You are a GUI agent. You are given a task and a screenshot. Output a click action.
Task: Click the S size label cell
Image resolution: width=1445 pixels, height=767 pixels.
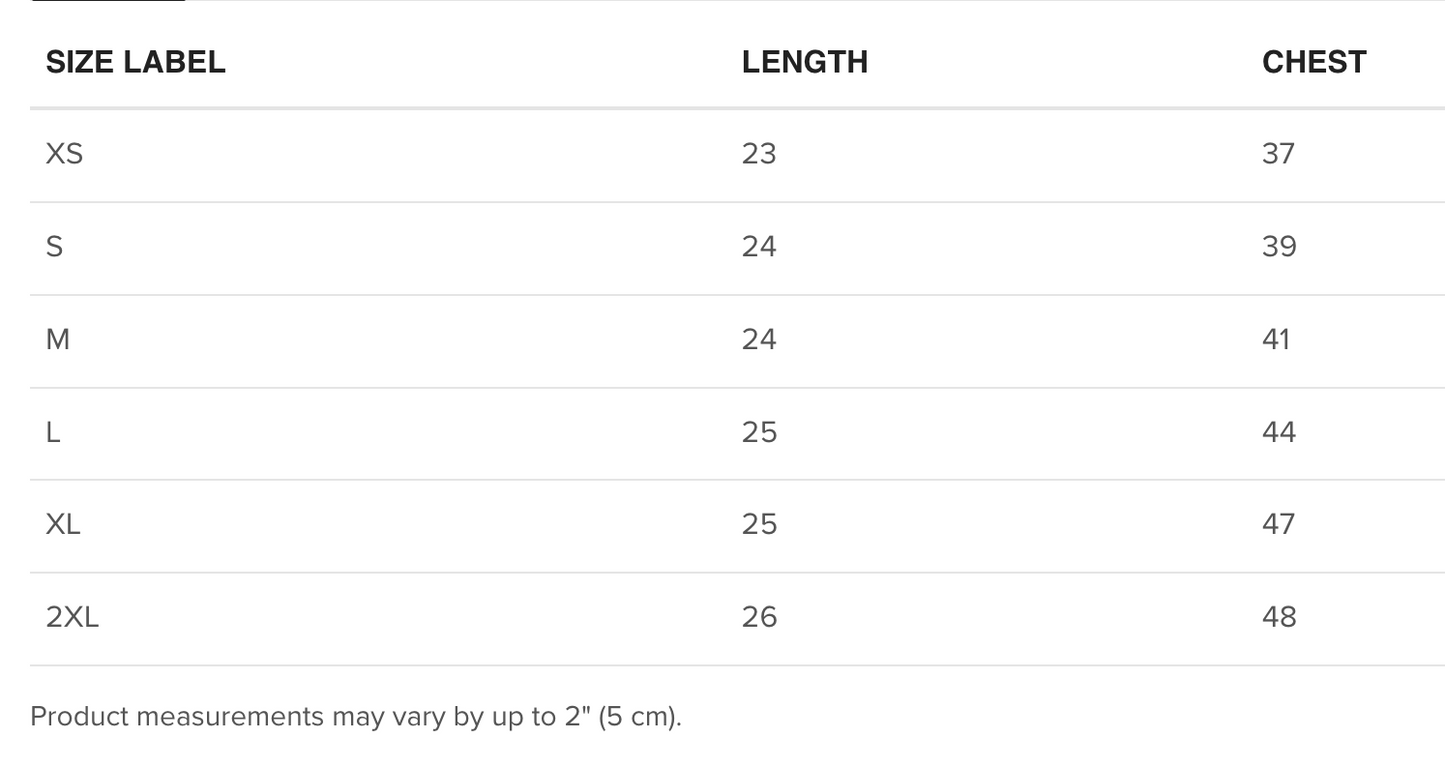point(54,247)
